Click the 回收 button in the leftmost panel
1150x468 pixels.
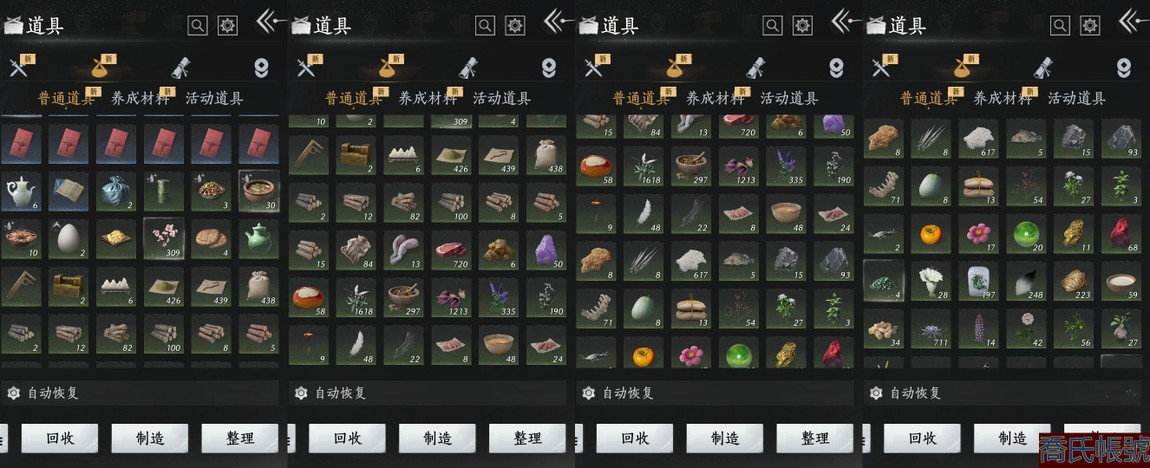pyautogui.click(x=59, y=439)
